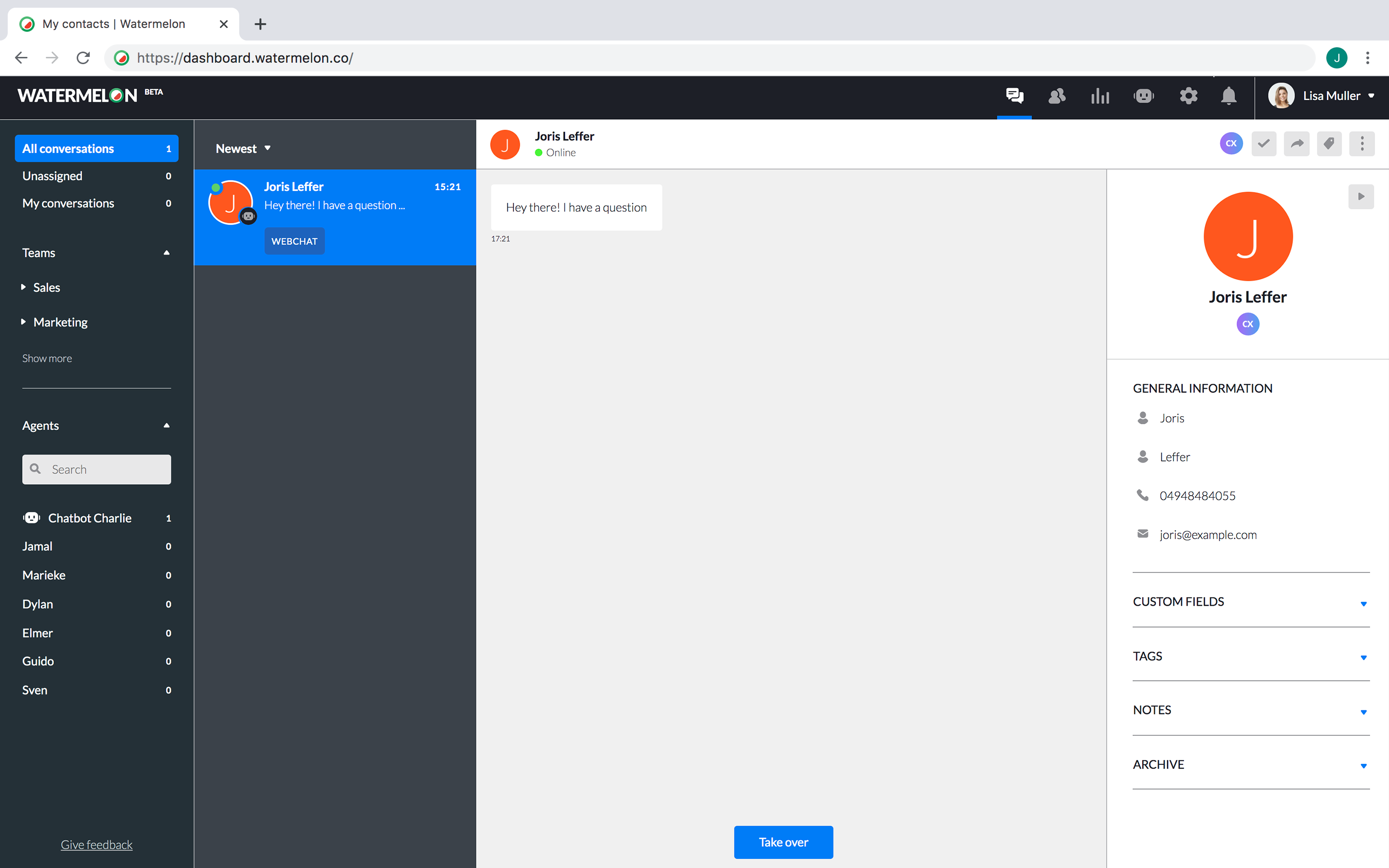Forward conversation using the arrow icon
This screenshot has height=868, width=1389.
coord(1296,144)
